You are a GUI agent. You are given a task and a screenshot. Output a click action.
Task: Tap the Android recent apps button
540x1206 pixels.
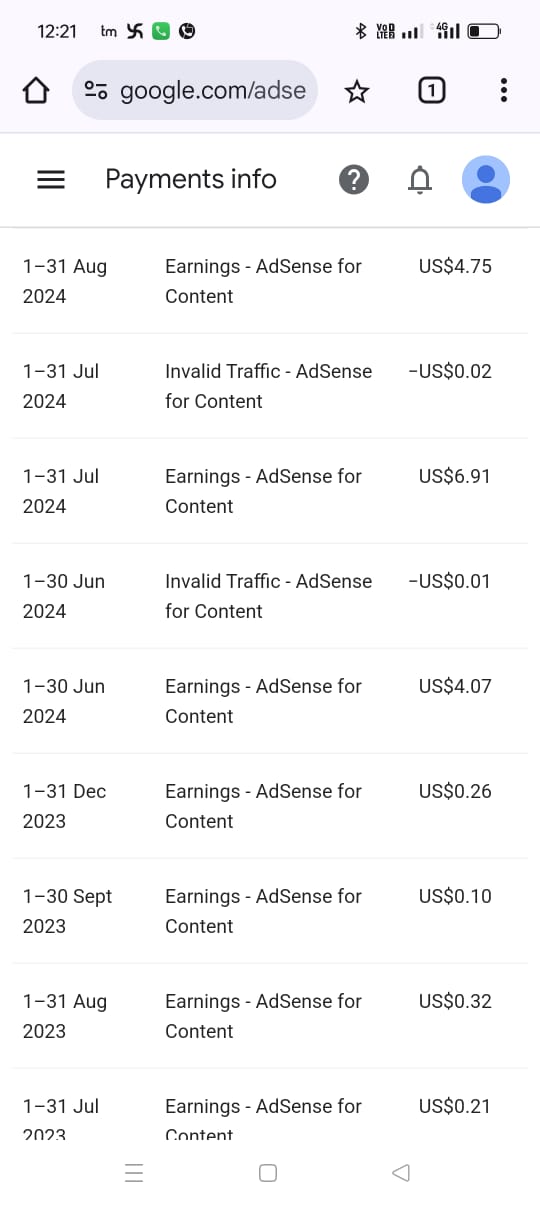point(134,1173)
